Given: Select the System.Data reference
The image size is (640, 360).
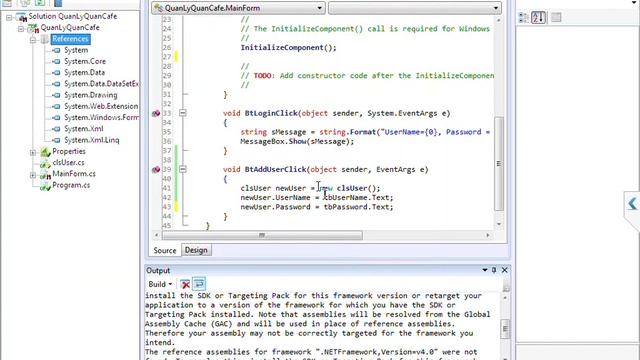Looking at the screenshot, I should (x=84, y=72).
